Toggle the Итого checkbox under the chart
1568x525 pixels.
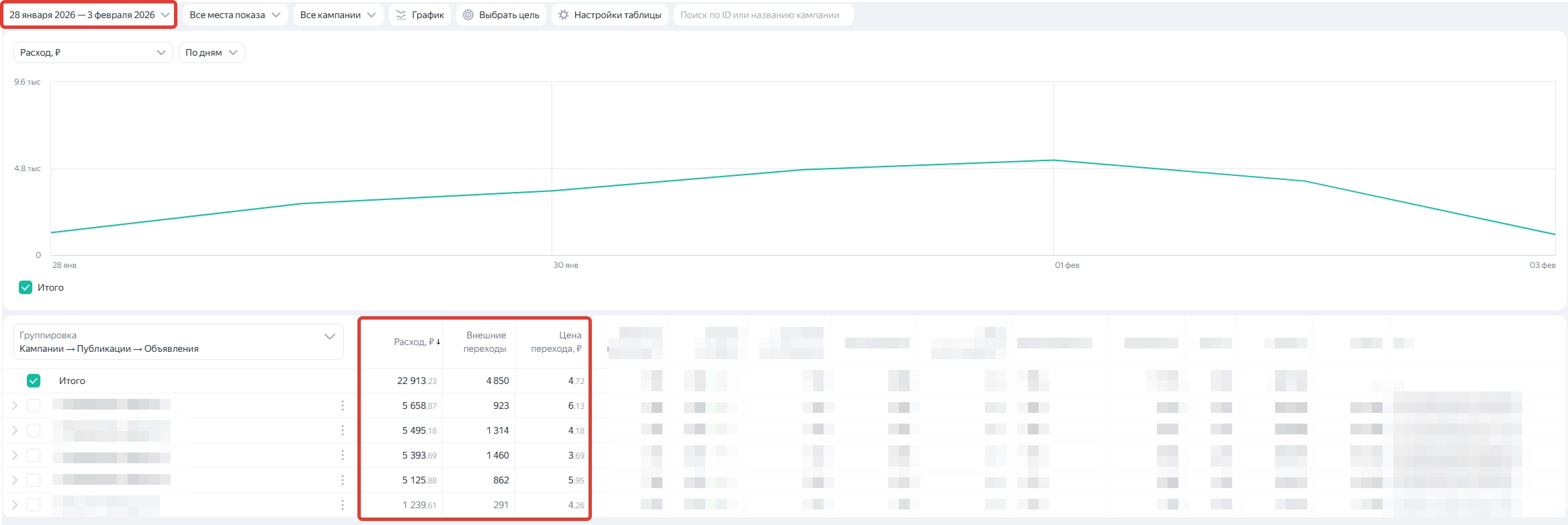[26, 287]
